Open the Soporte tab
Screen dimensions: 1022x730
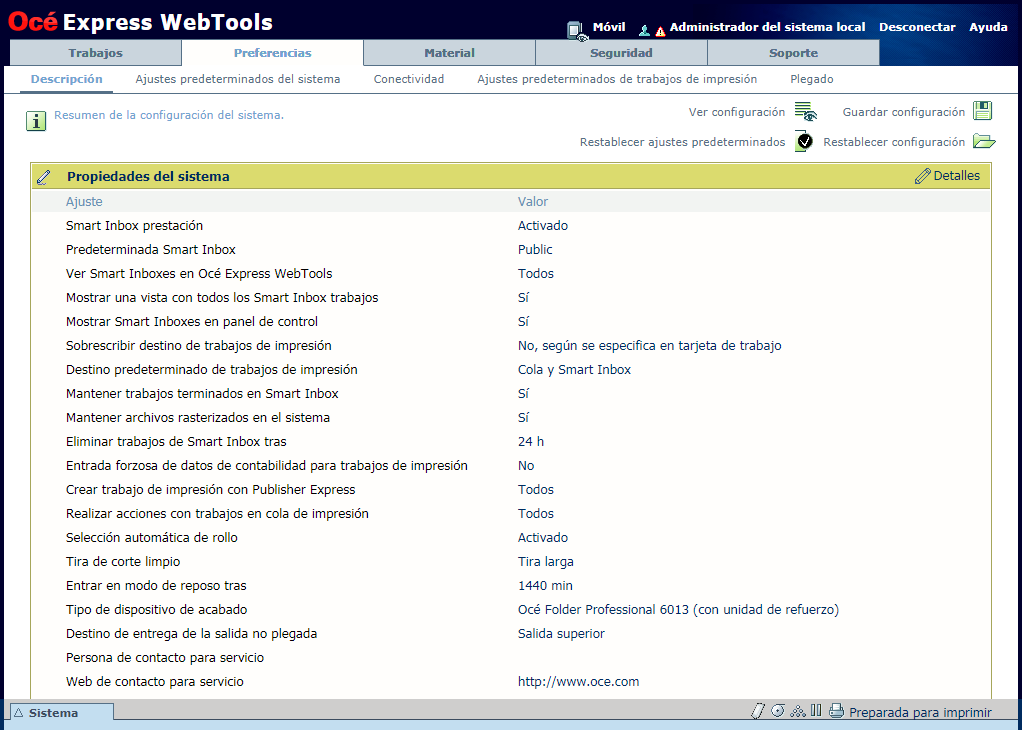click(793, 53)
